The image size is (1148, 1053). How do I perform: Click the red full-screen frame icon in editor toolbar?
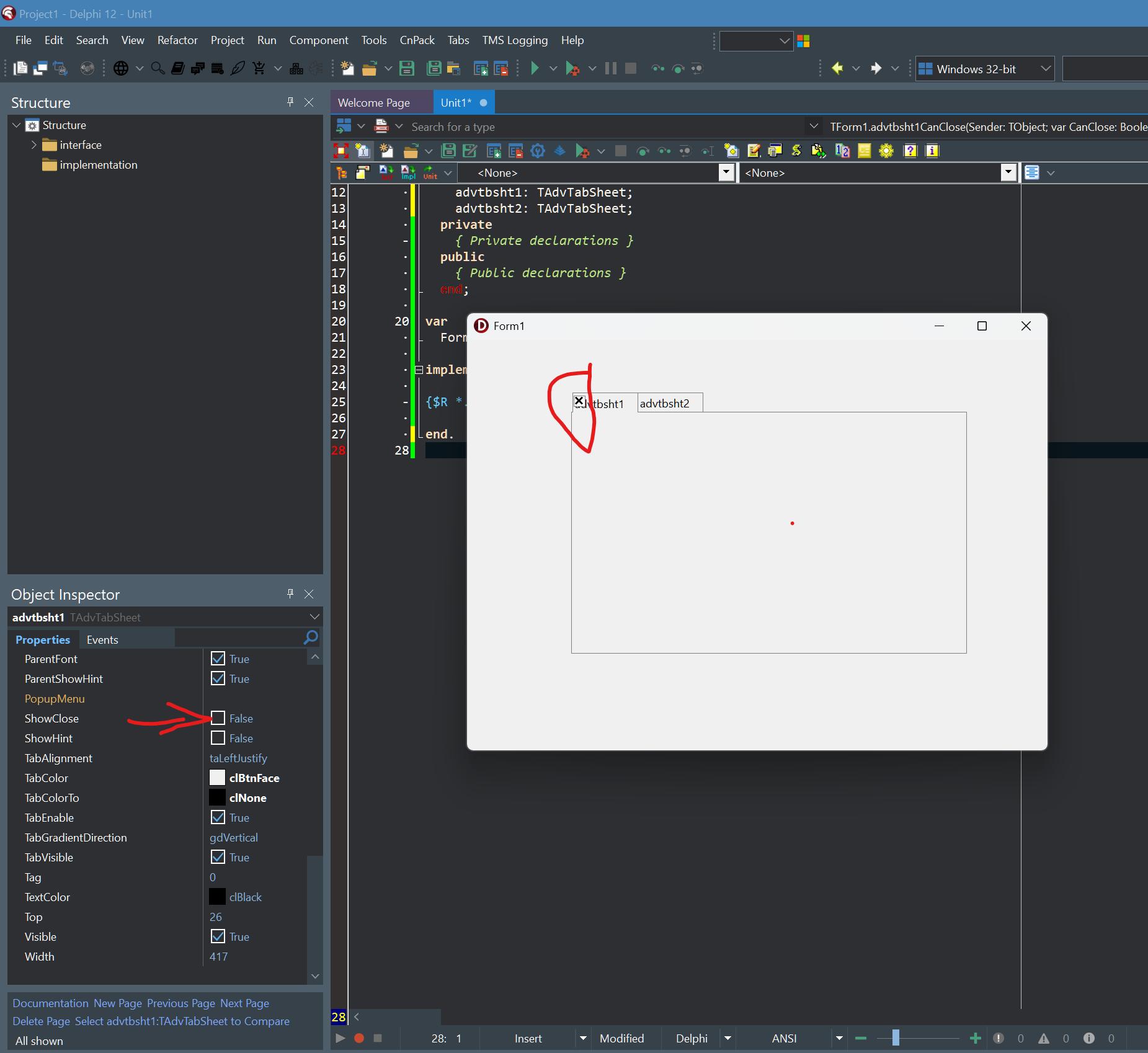point(340,151)
